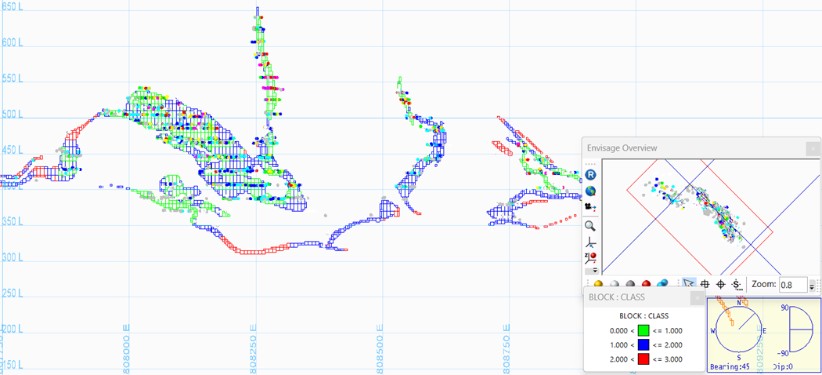This screenshot has height=375, width=822.
Task: Click the '808500 E' easting grid label
Action: click(381, 350)
